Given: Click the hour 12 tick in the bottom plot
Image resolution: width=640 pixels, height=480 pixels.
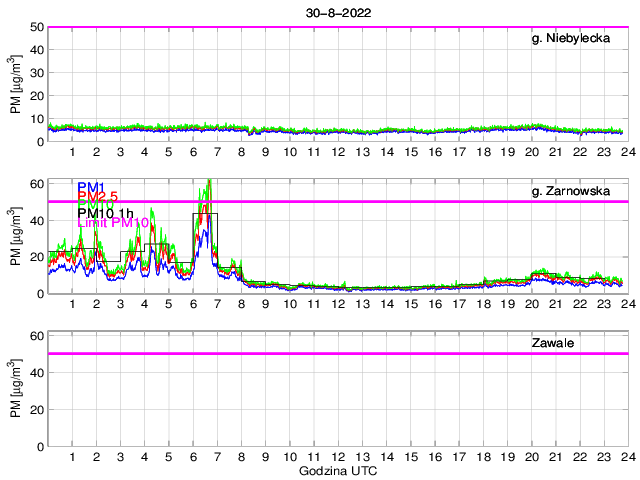Looking at the screenshot, I should tap(338, 457).
